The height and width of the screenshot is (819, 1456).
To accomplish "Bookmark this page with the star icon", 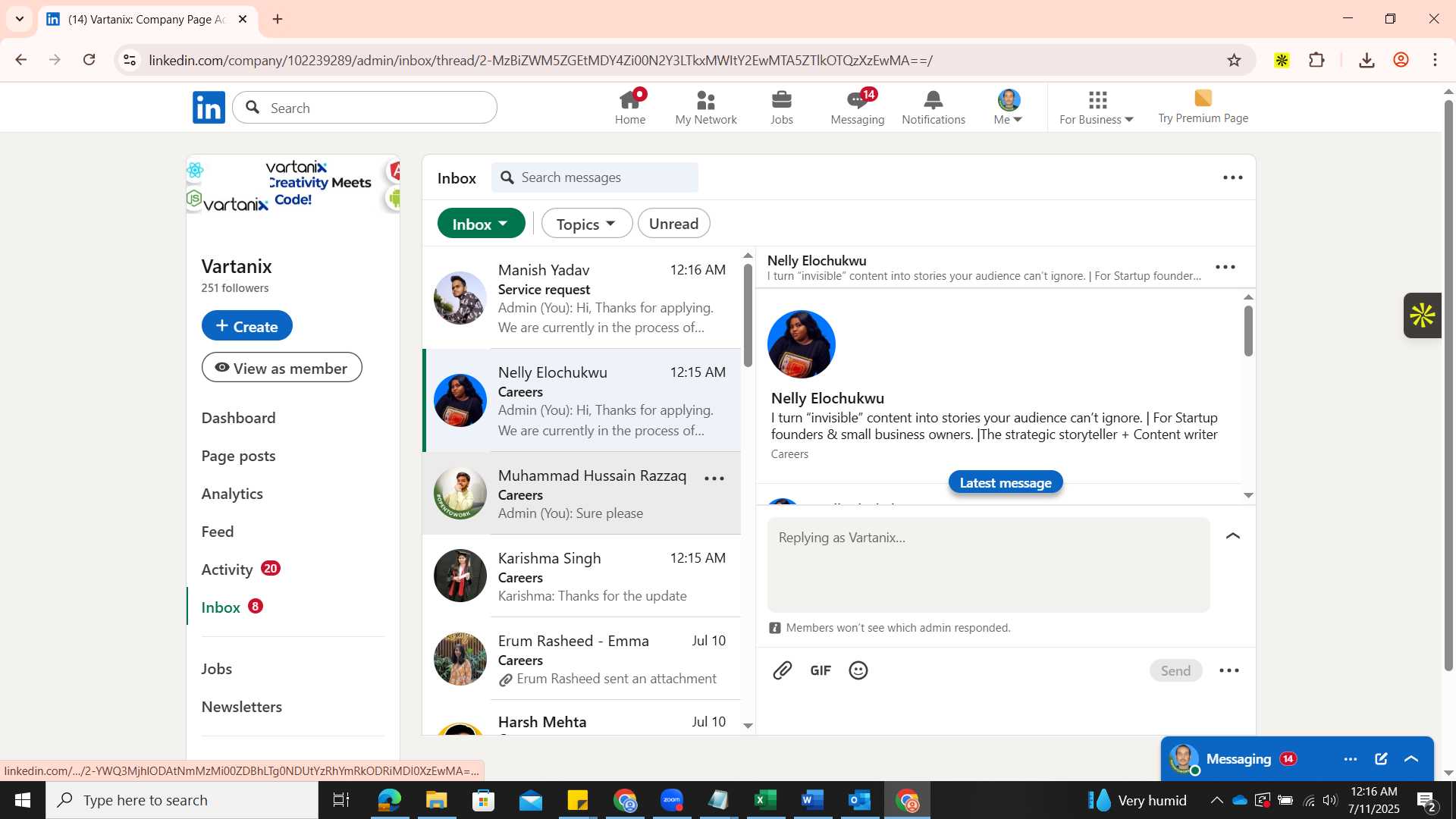I will click(1235, 60).
